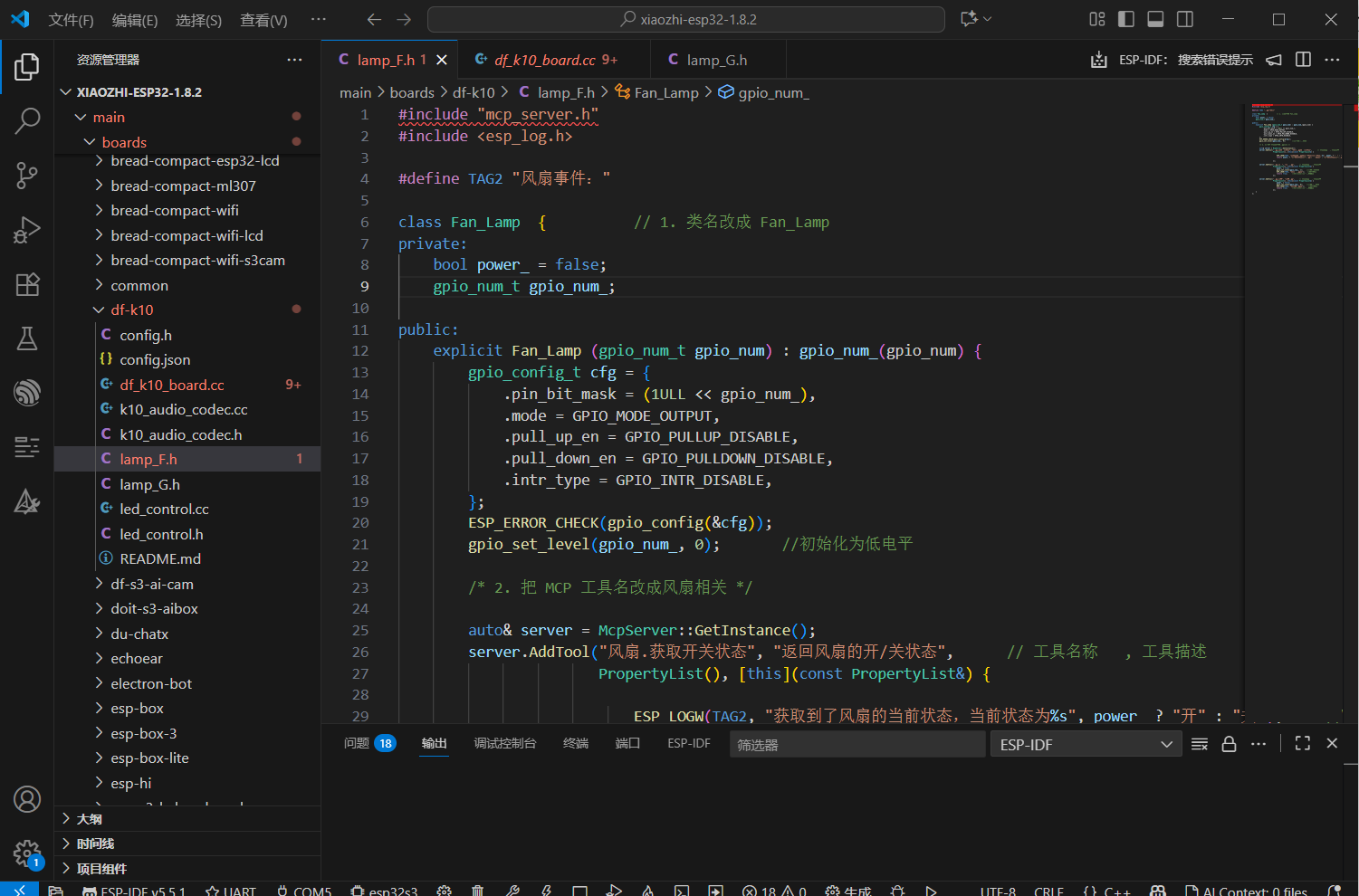Open the Search view in activity bar
This screenshot has height=896, width=1359.
click(x=27, y=120)
